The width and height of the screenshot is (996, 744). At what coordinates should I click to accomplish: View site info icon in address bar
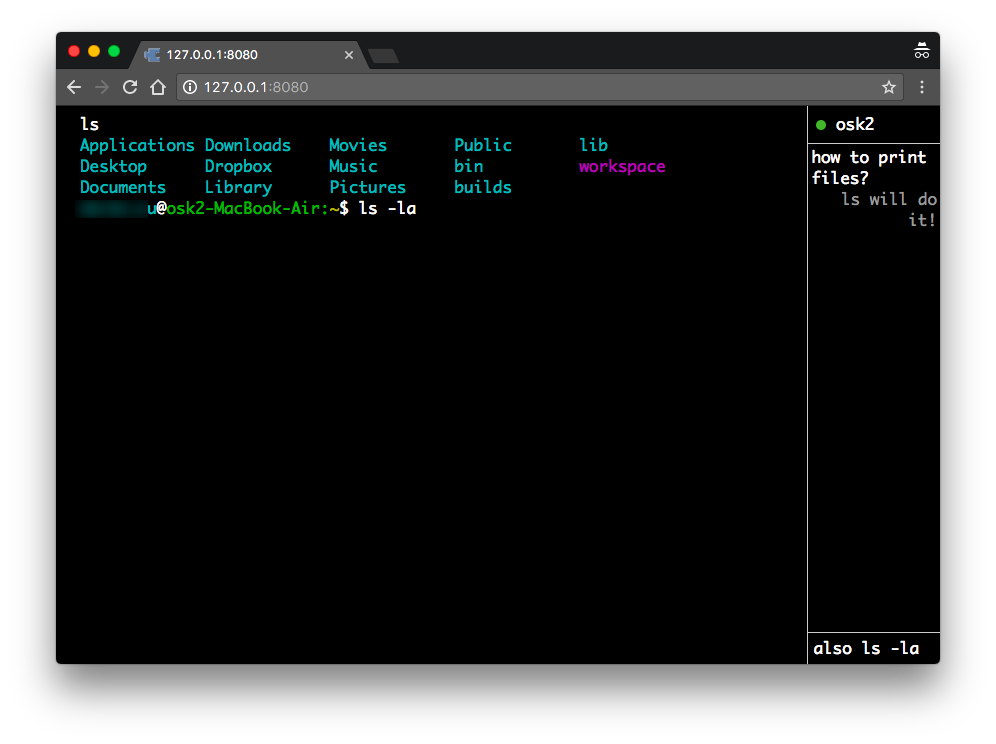pyautogui.click(x=189, y=87)
